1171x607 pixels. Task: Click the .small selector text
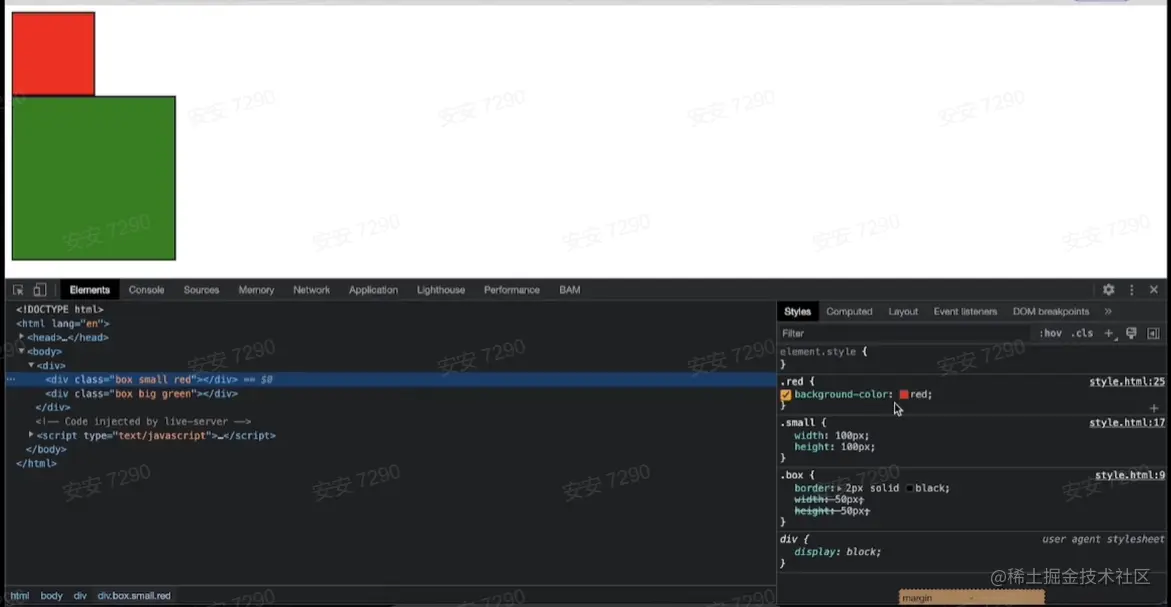798,423
